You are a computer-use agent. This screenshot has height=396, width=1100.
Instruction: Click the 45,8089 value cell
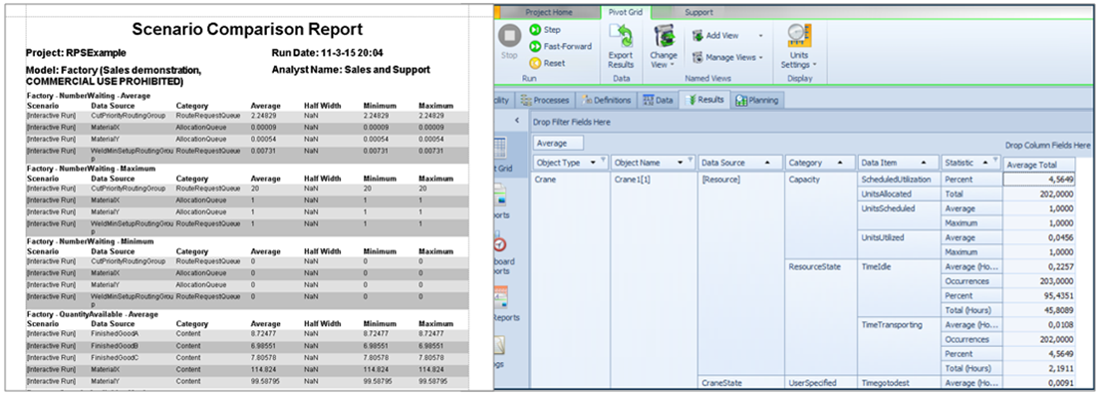click(1039, 310)
